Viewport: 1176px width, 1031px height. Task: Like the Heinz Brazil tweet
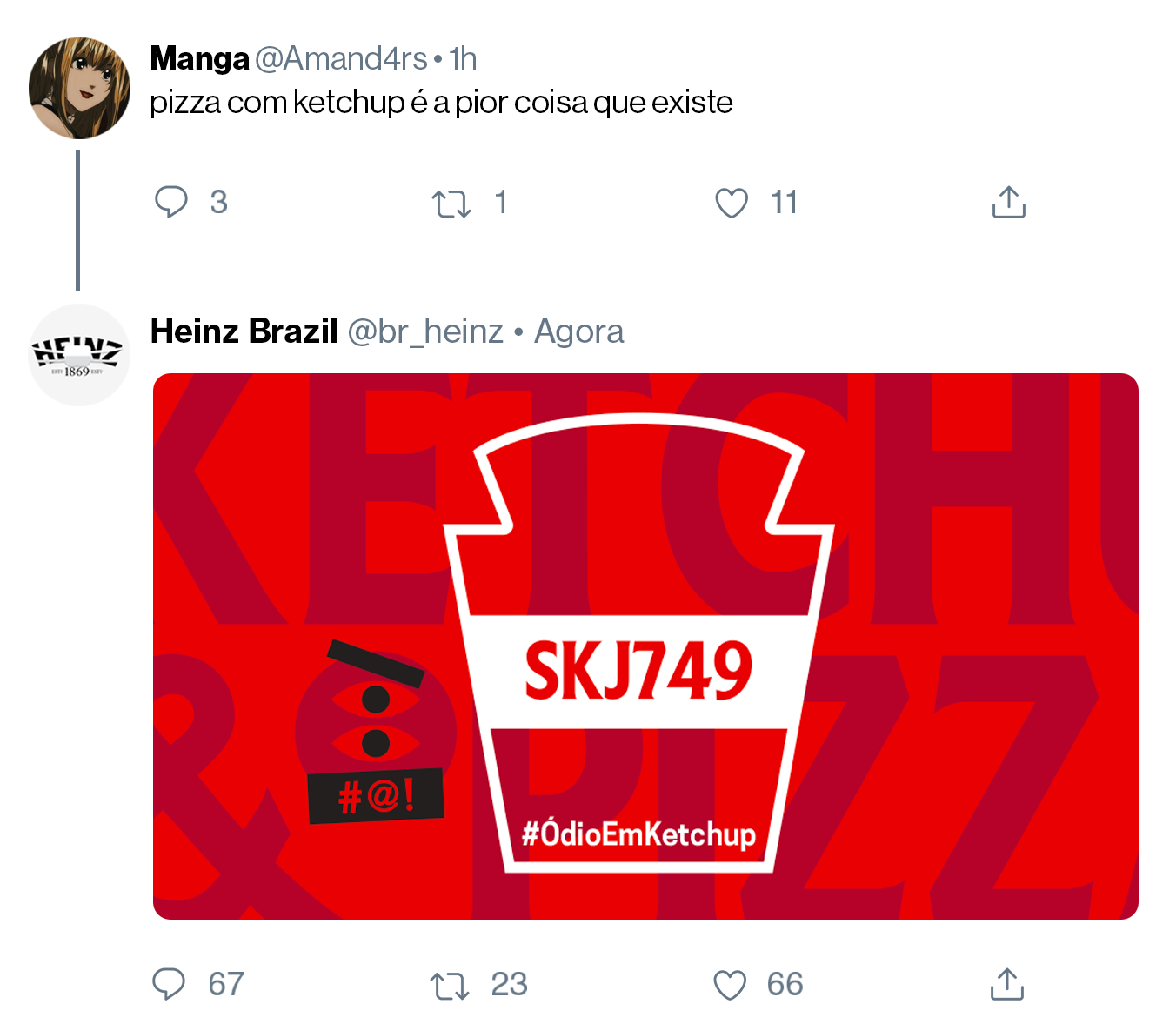730,985
